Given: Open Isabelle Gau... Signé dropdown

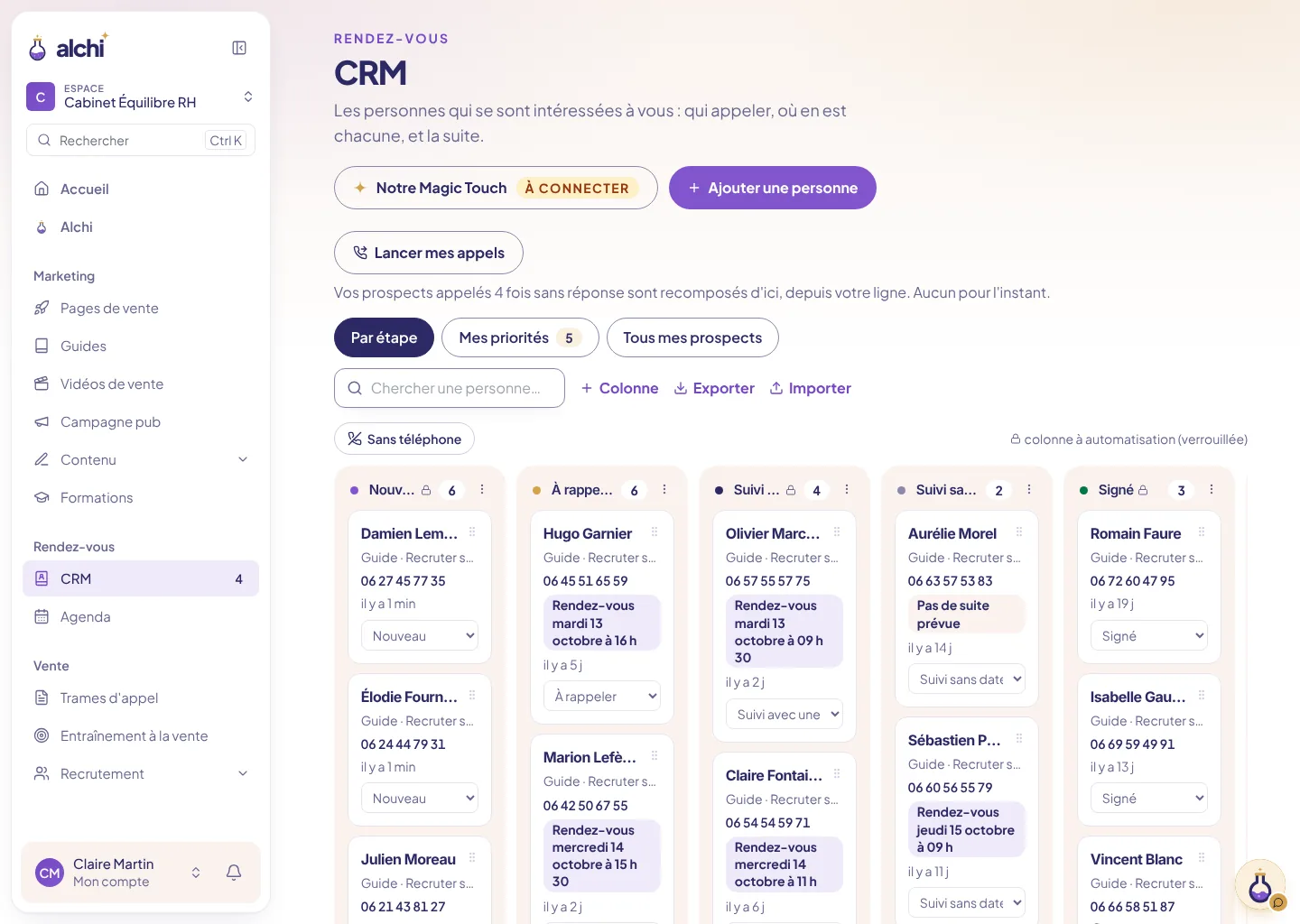Looking at the screenshot, I should [x=1149, y=799].
